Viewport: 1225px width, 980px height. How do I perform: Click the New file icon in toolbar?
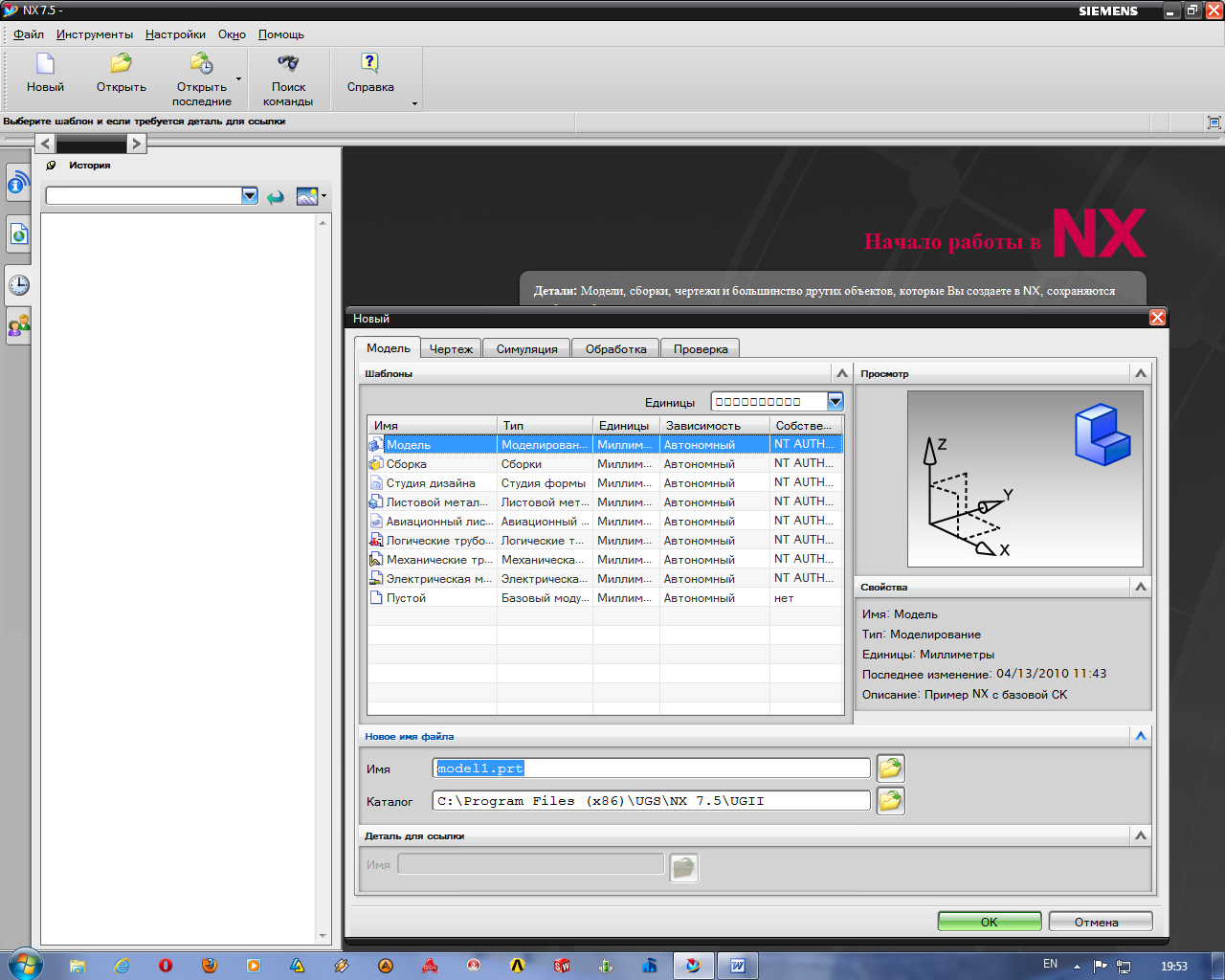45,64
